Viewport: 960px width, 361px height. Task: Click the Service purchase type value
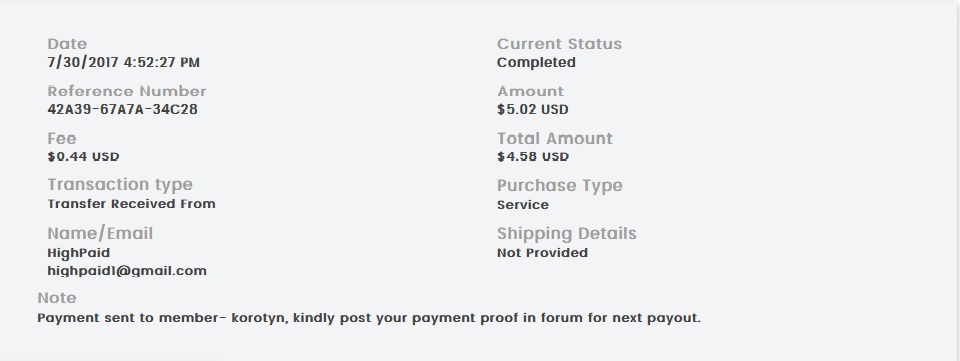(x=523, y=205)
